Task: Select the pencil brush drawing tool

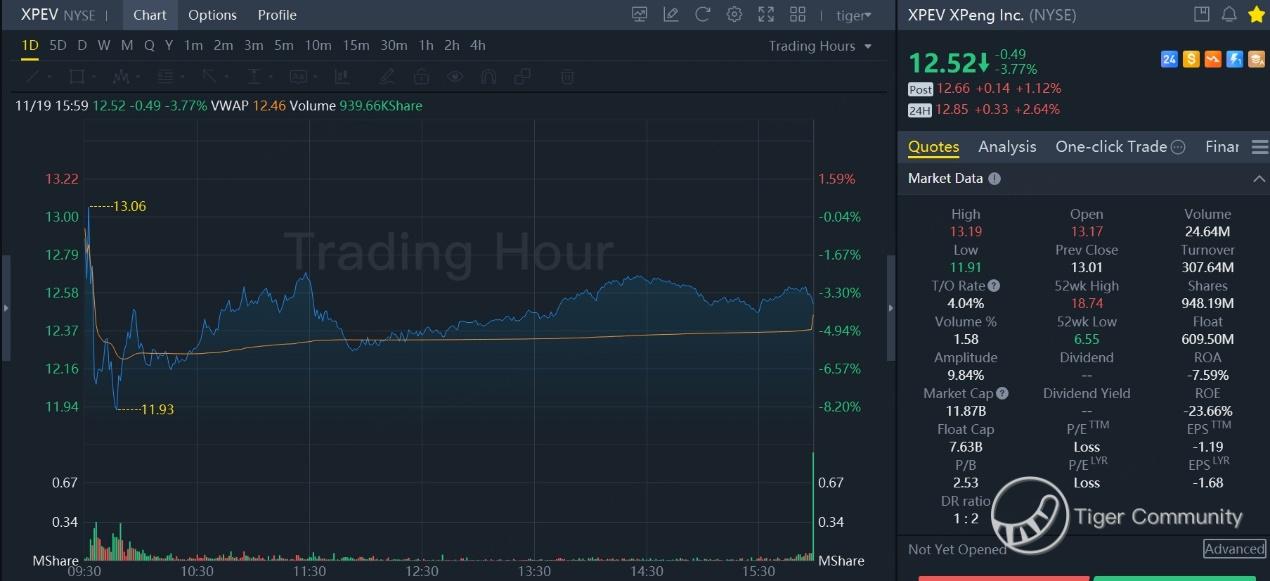Action: pos(387,76)
